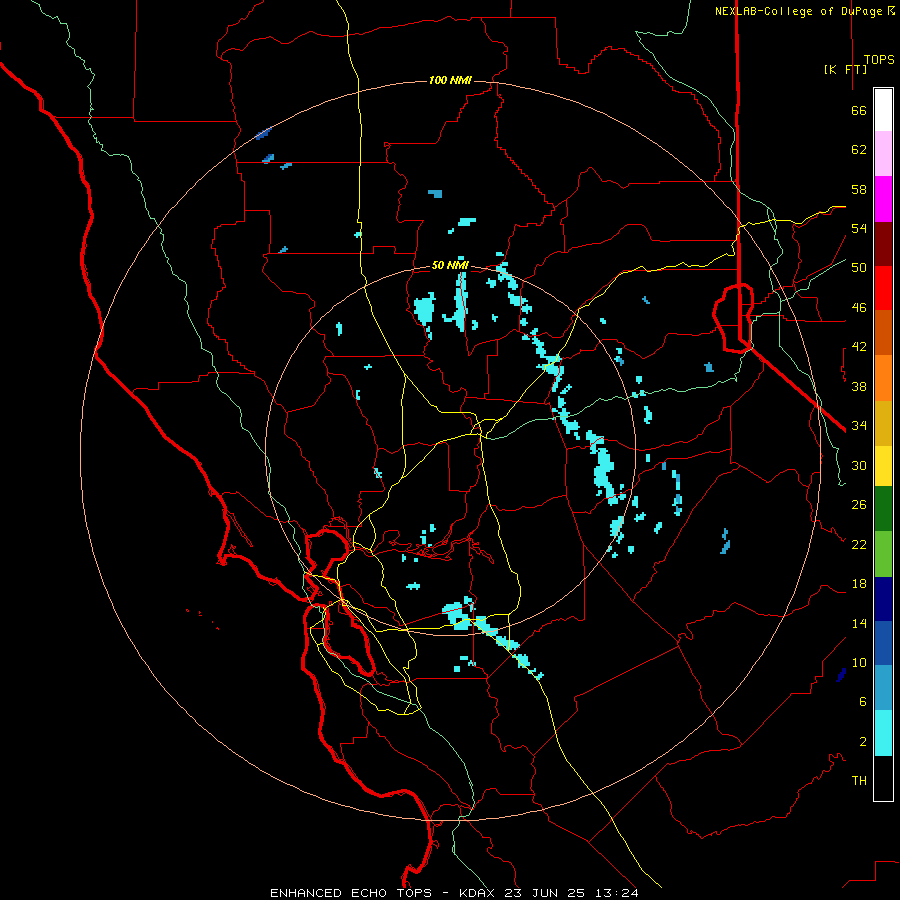Viewport: 900px width, 900px height.
Task: Click the medium blue legend swatch
Action: click(x=883, y=643)
